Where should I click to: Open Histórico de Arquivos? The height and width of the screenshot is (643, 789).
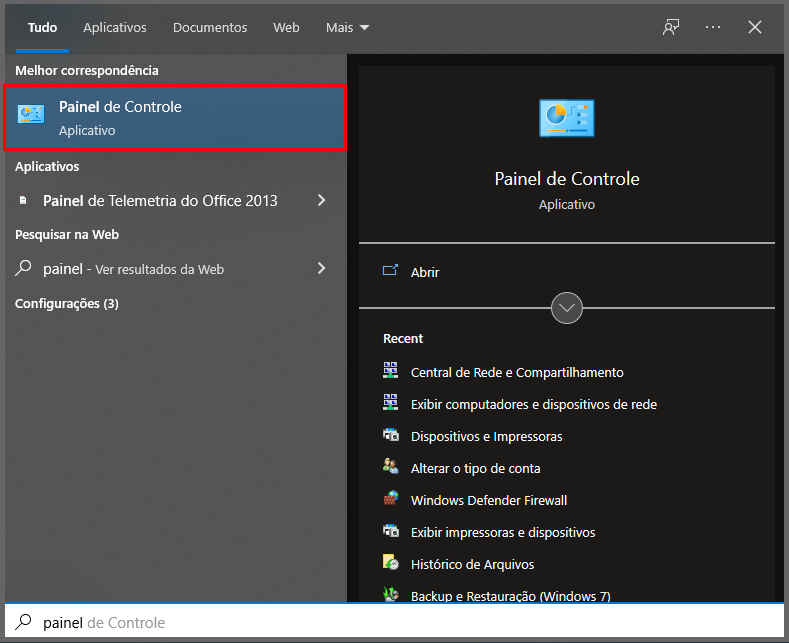pos(472,565)
